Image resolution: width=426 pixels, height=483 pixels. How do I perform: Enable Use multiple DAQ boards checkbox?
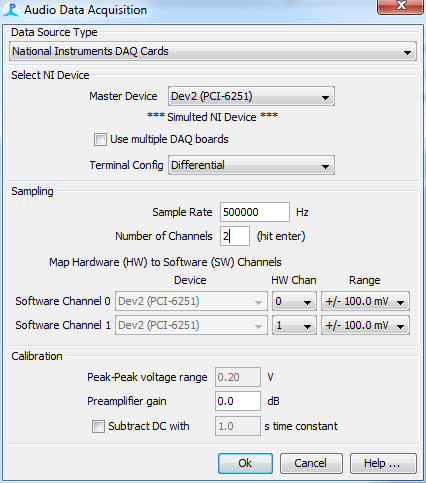pos(100,139)
